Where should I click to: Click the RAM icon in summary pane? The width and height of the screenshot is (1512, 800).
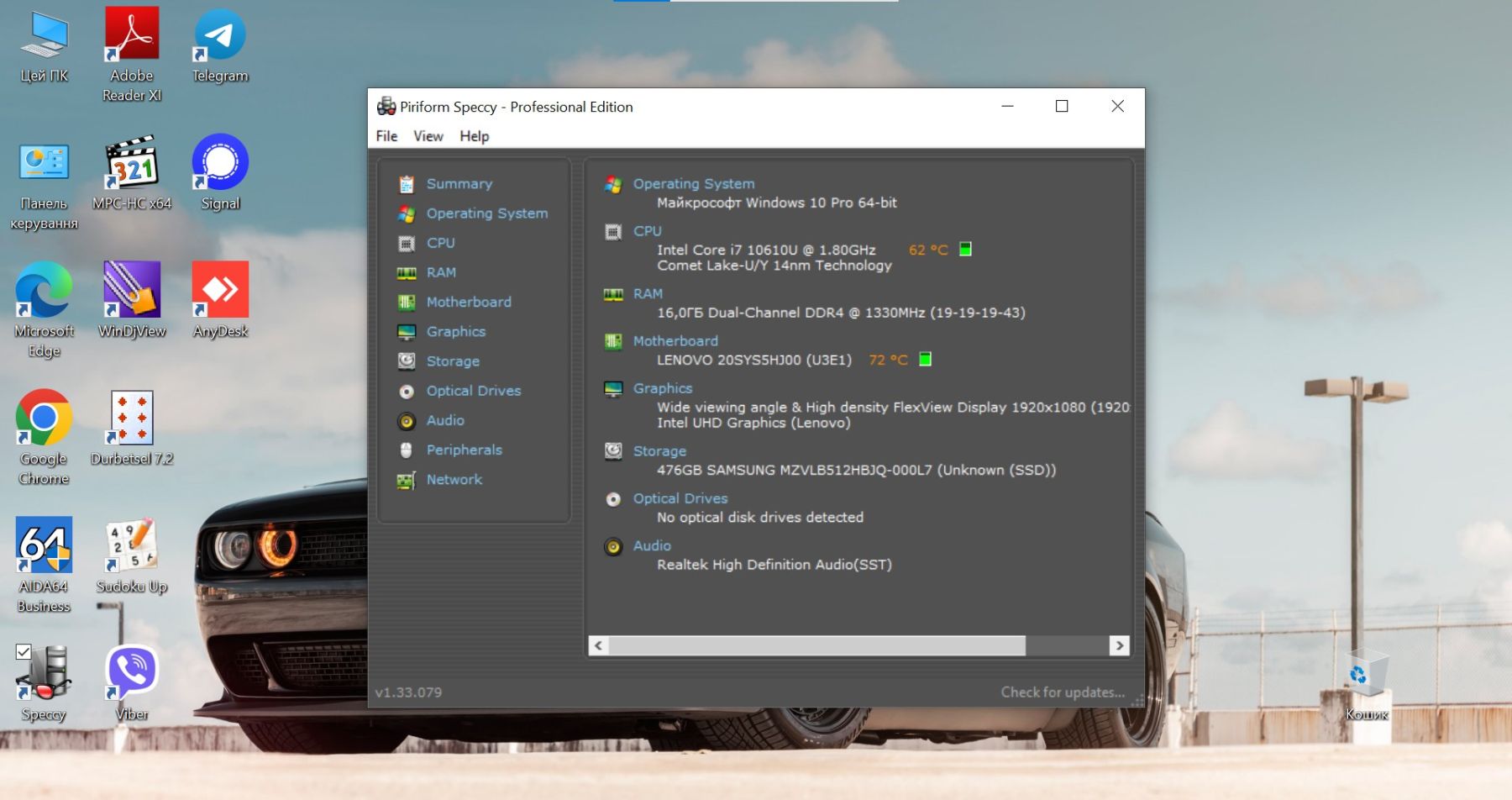coord(613,294)
